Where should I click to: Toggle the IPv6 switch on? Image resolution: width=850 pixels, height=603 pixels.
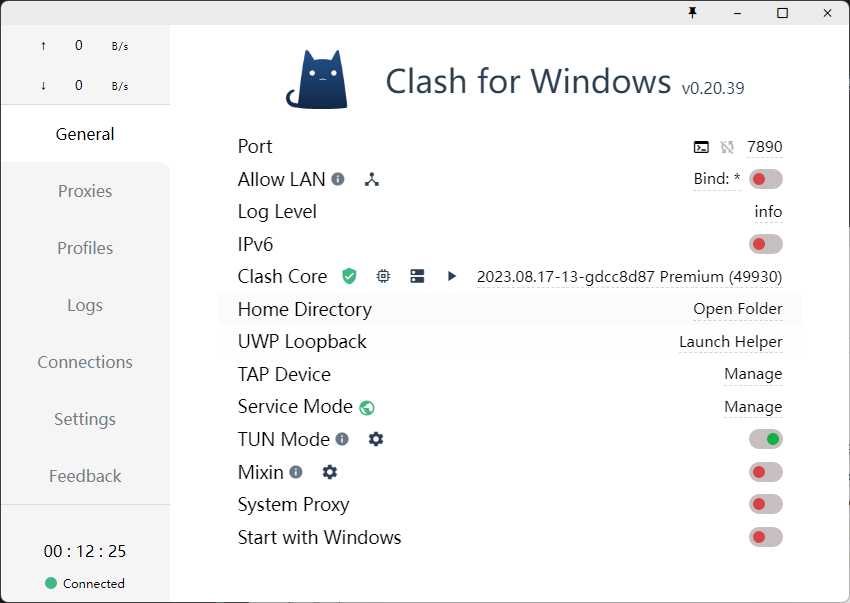[x=765, y=244]
